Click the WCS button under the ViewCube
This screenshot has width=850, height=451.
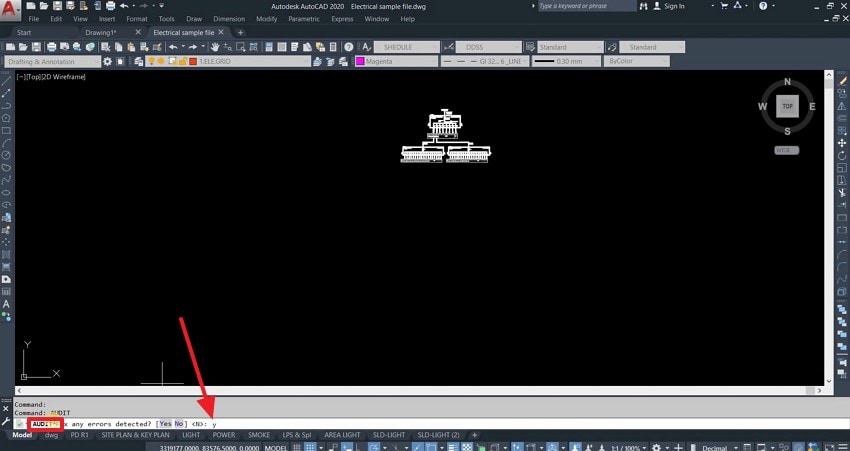(787, 150)
